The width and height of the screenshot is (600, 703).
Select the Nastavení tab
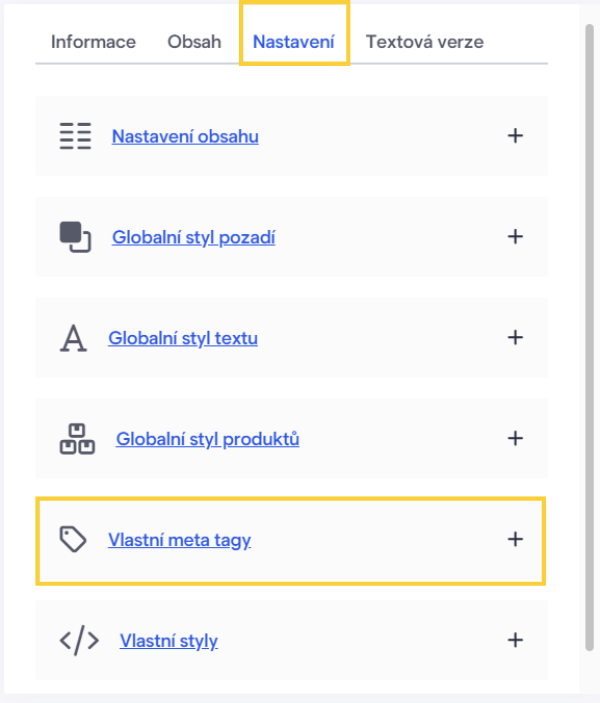pos(294,42)
